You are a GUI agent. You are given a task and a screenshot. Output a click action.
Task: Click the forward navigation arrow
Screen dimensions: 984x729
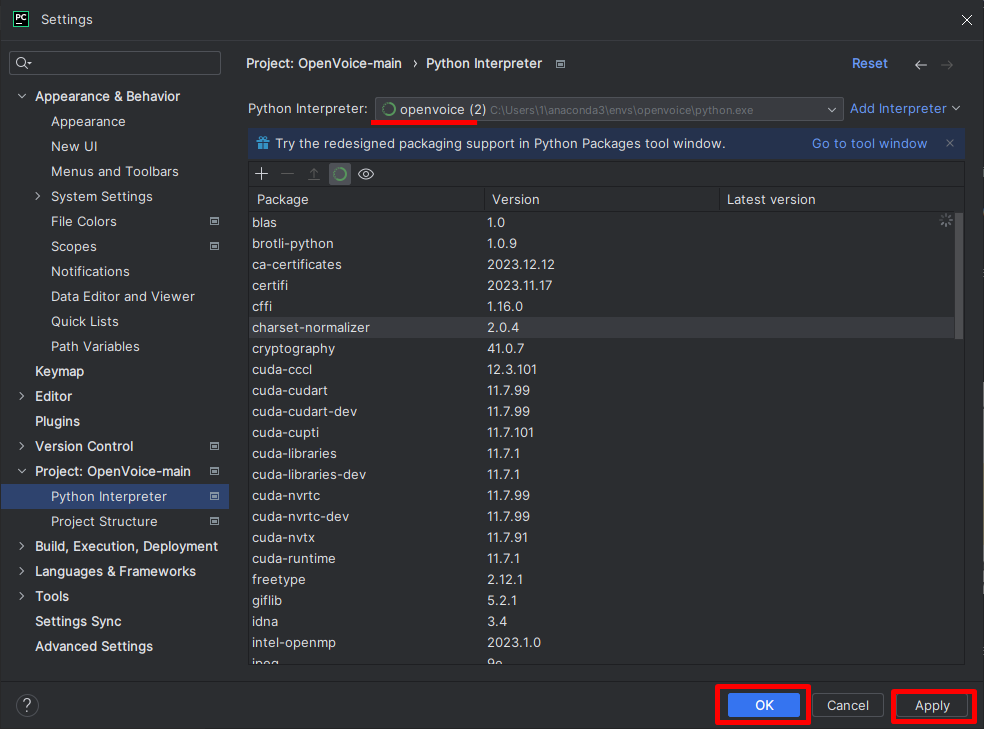point(947,65)
